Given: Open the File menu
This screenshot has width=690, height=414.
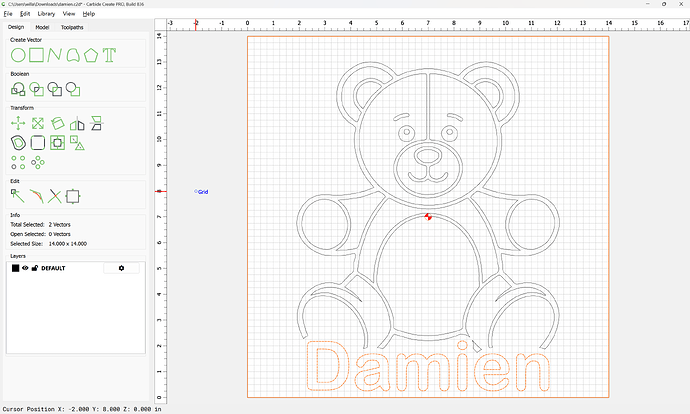Looking at the screenshot, I should point(8,14).
